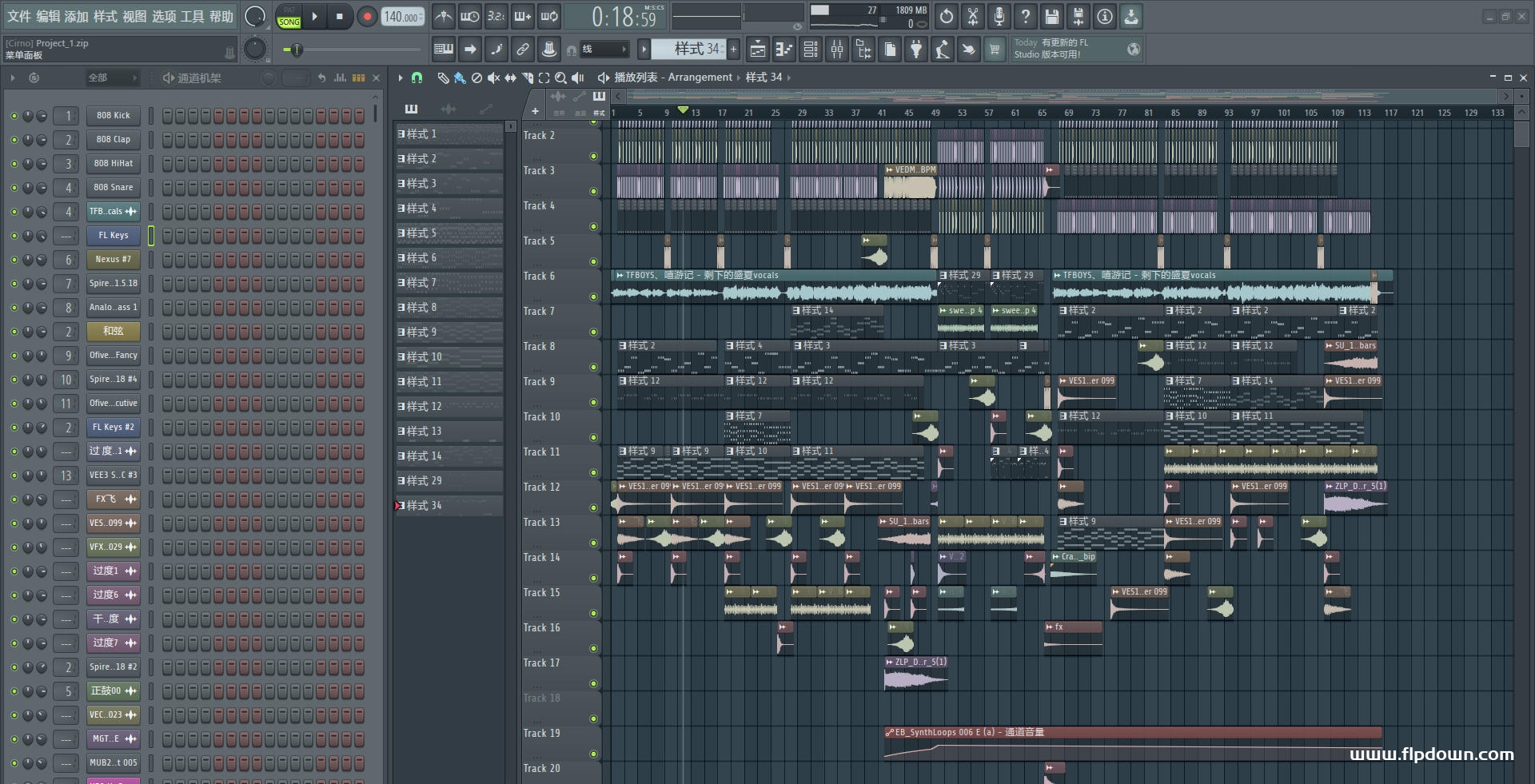The height and width of the screenshot is (784, 1535).
Task: Mute the 808 Kick channel LED
Action: 14,116
